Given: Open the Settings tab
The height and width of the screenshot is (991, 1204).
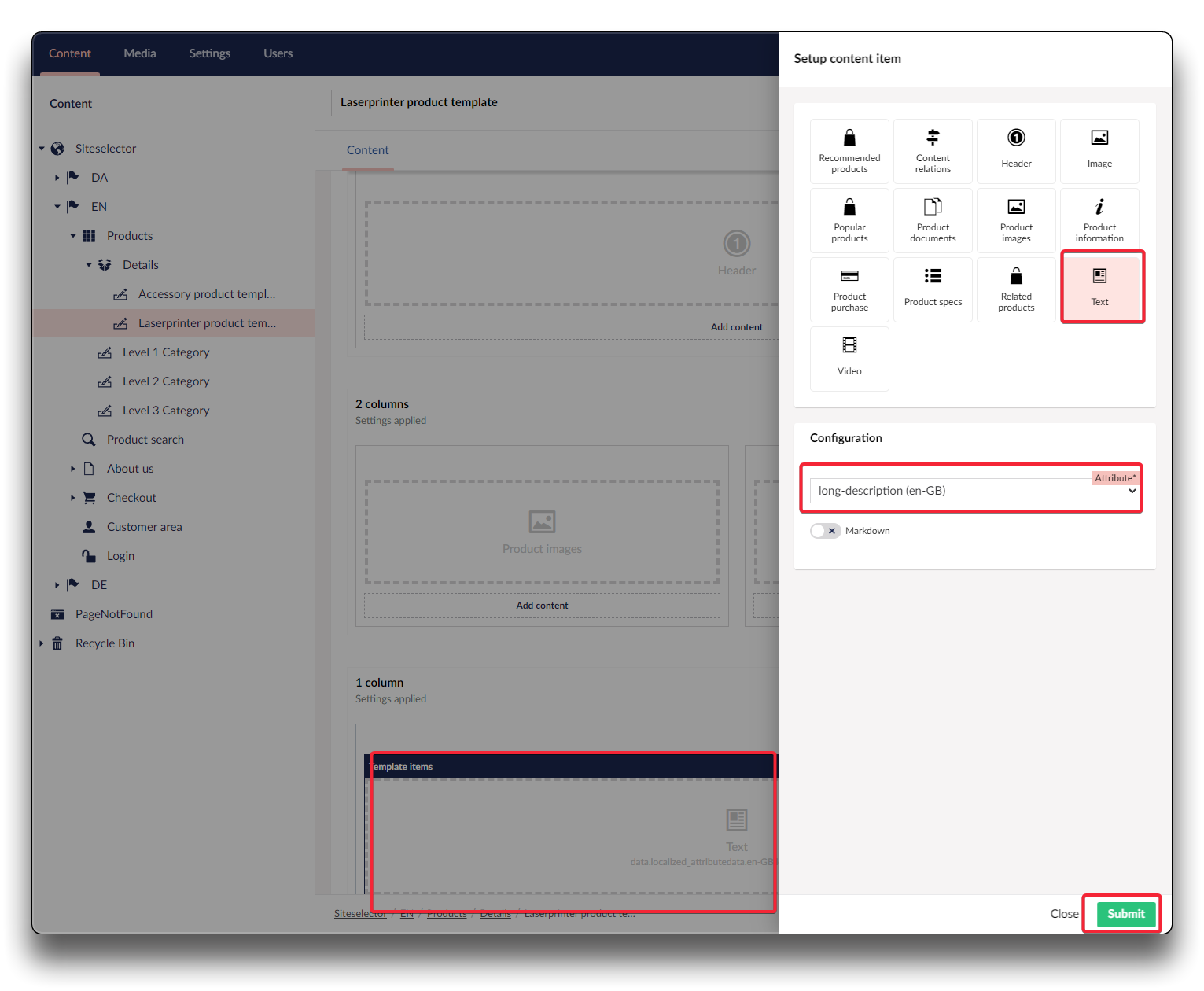Looking at the screenshot, I should [209, 53].
